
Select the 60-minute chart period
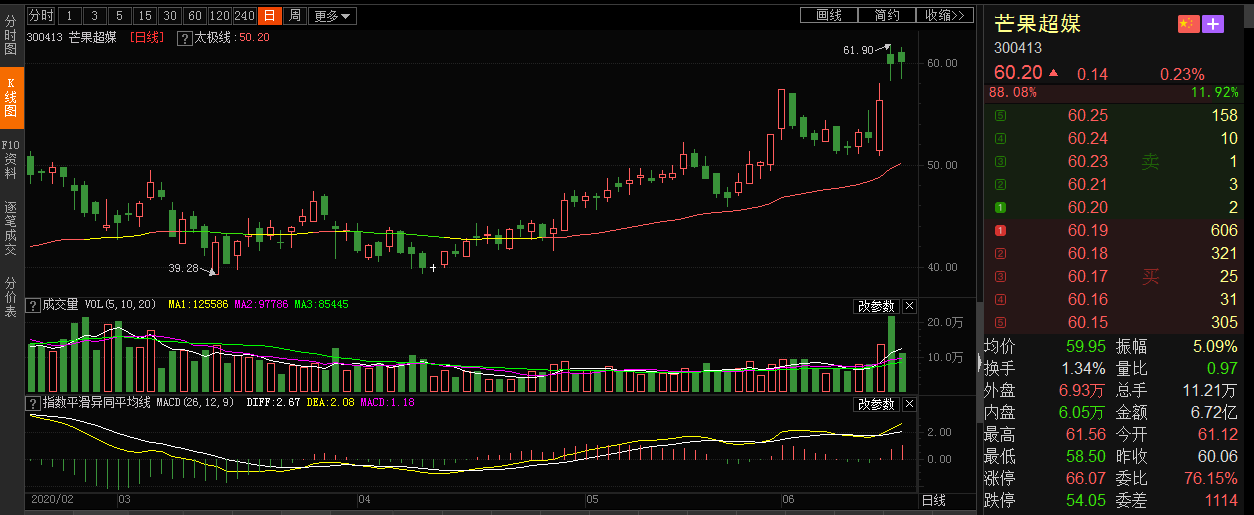(195, 15)
